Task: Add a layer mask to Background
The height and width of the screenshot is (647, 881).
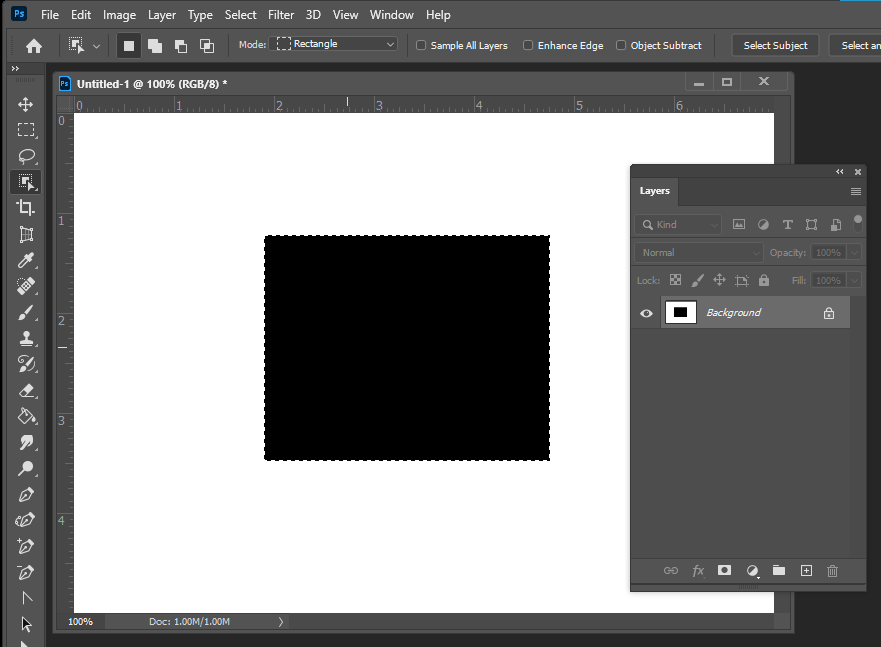Action: click(724, 570)
